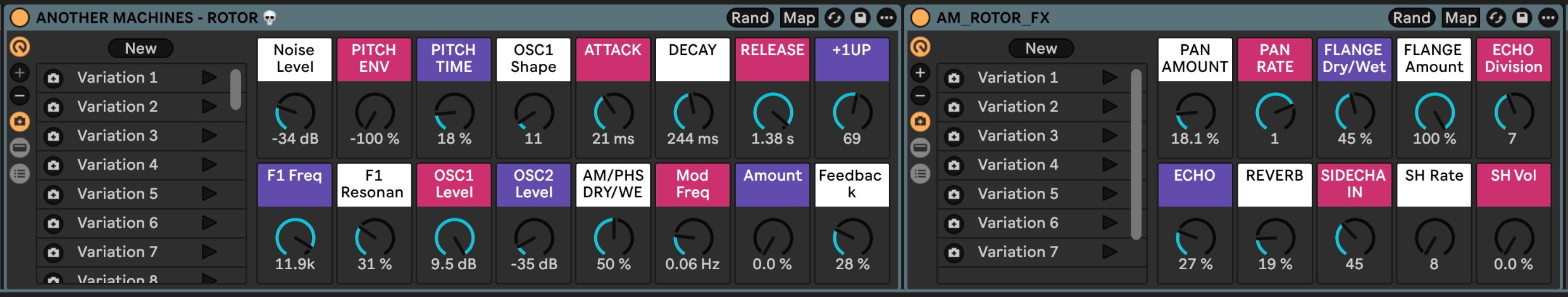The width and height of the screenshot is (1568, 297).
Task: Click Map button in ROTOR rack
Action: click(799, 18)
